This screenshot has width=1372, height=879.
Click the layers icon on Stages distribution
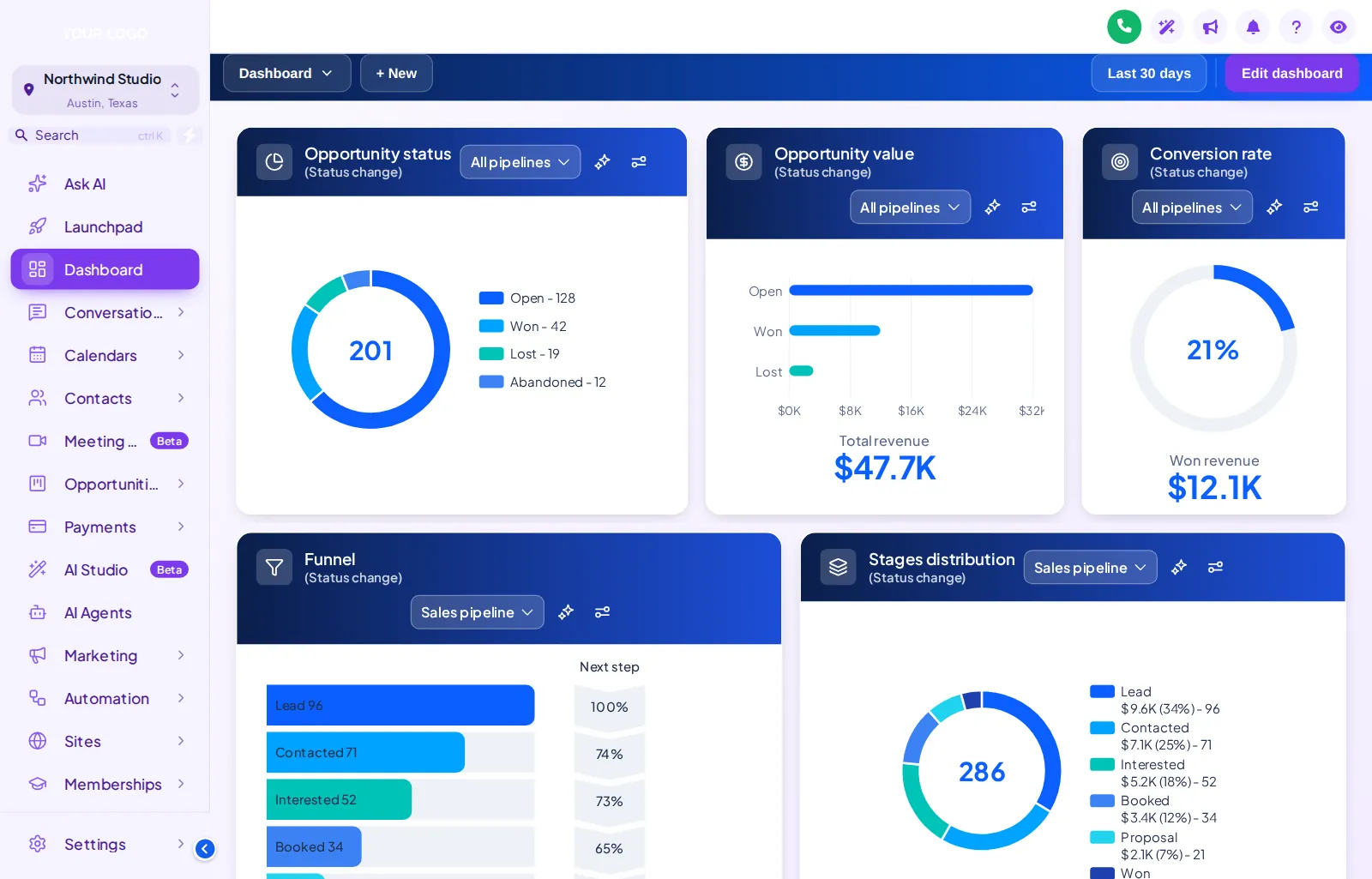tap(839, 568)
